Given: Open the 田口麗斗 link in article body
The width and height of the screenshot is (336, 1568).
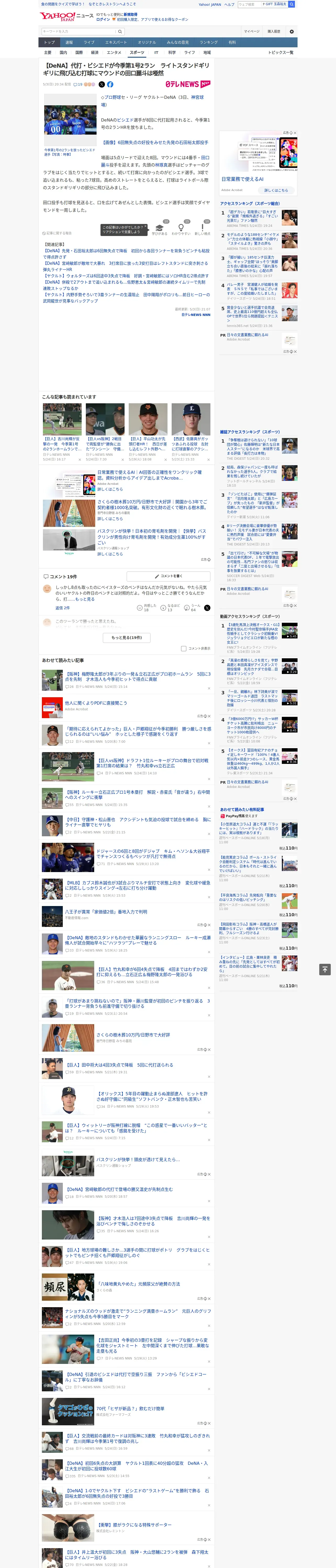Looking at the screenshot, I should [155, 161].
